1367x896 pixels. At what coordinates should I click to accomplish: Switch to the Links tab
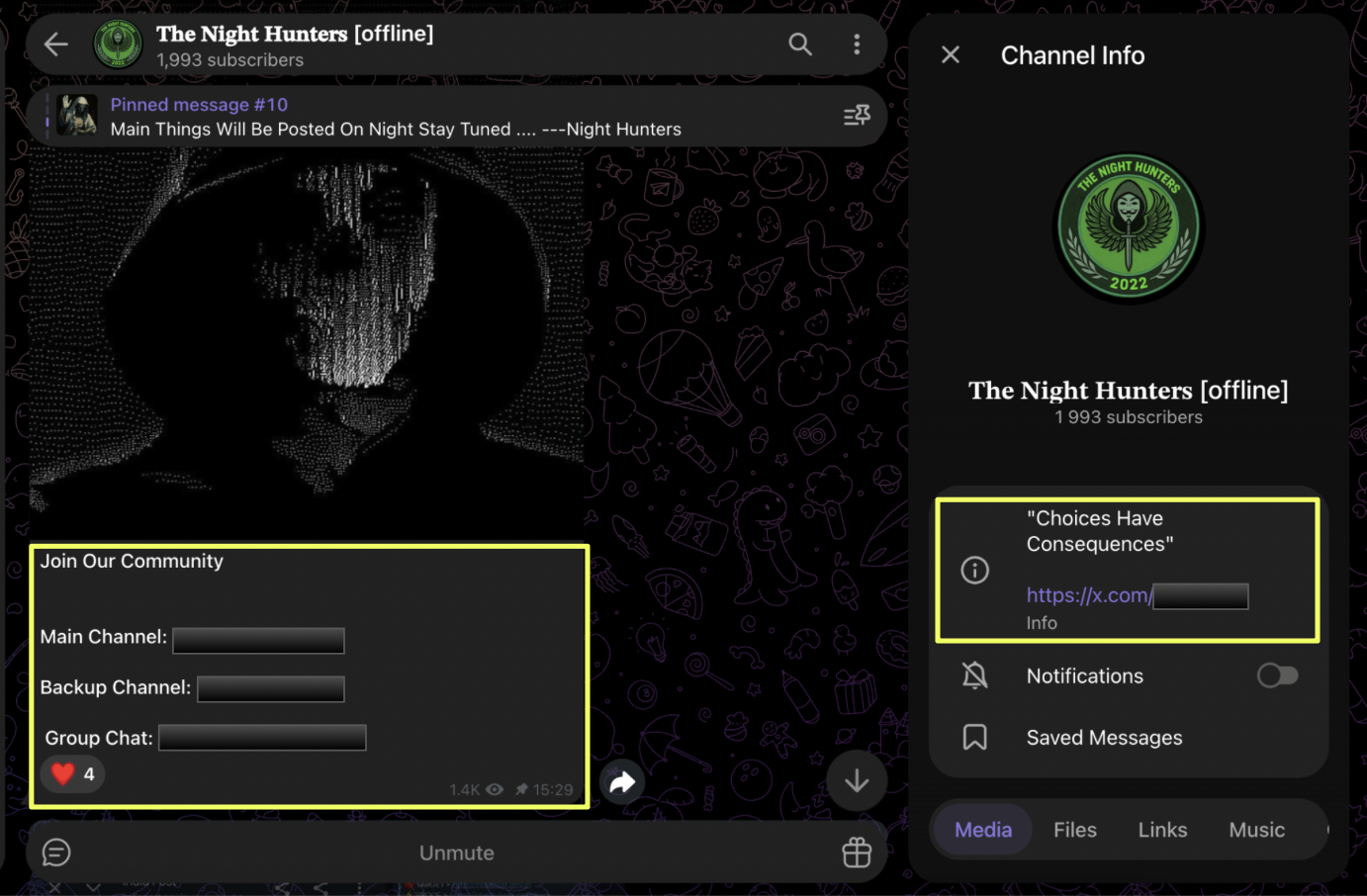(x=1162, y=830)
